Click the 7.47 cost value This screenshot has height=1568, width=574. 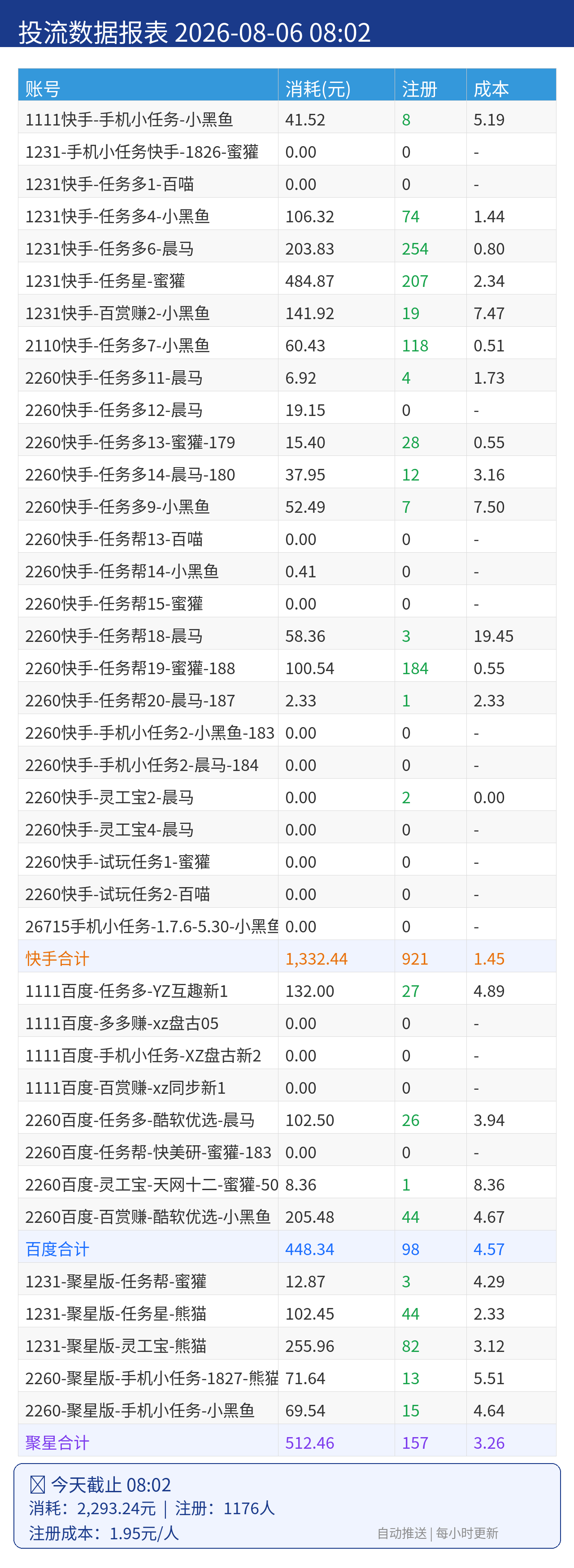pos(489,313)
